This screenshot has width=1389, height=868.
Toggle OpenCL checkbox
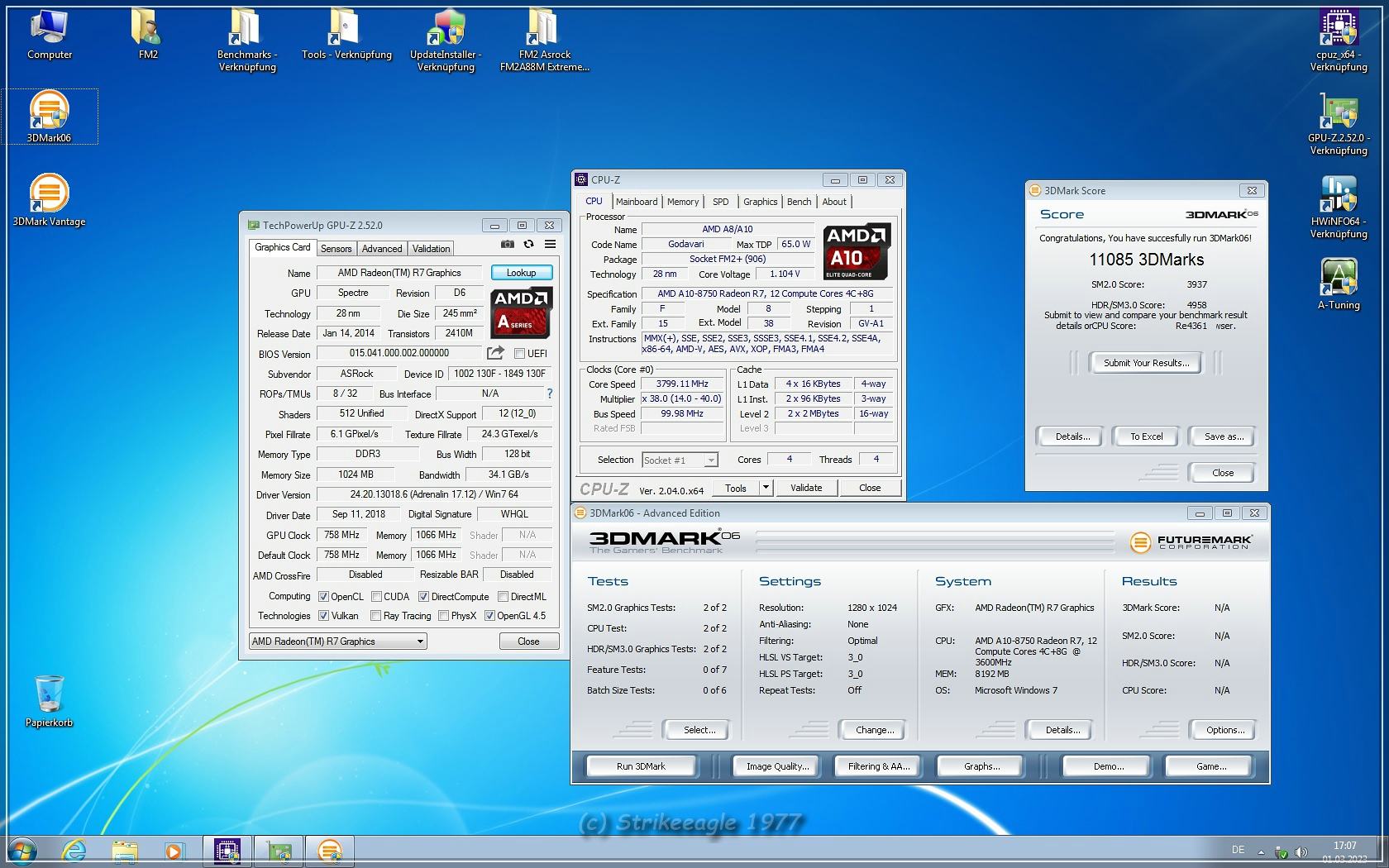click(323, 597)
